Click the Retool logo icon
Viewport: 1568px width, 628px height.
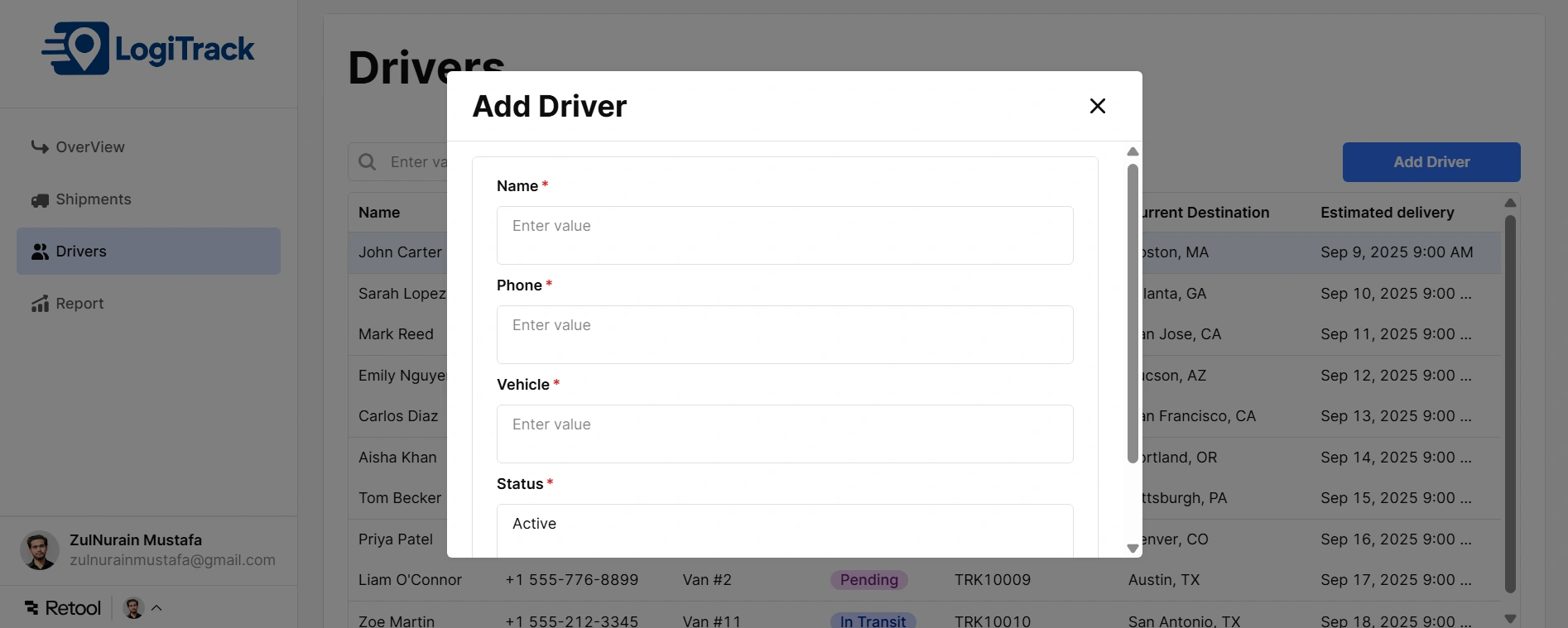(32, 608)
